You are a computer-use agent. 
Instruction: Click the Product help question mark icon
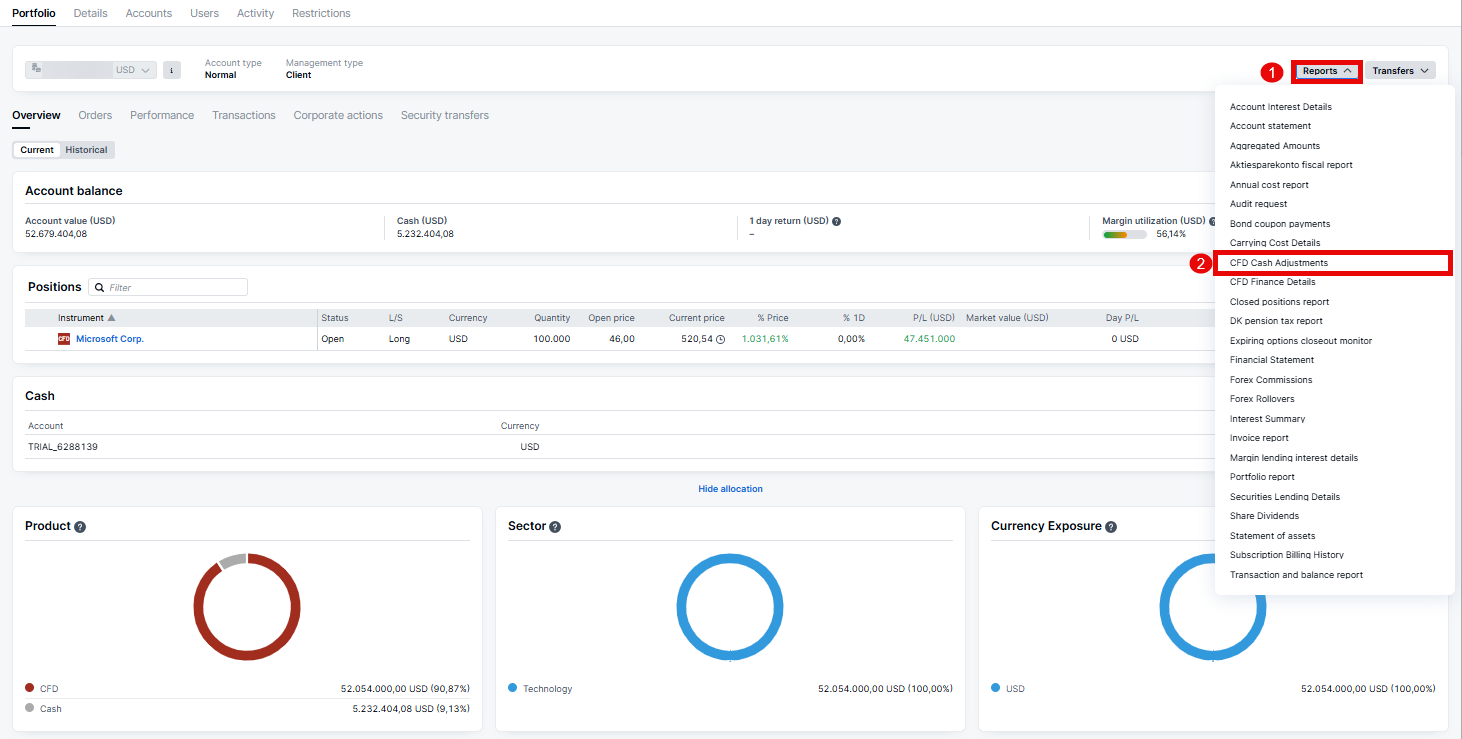[80, 527]
